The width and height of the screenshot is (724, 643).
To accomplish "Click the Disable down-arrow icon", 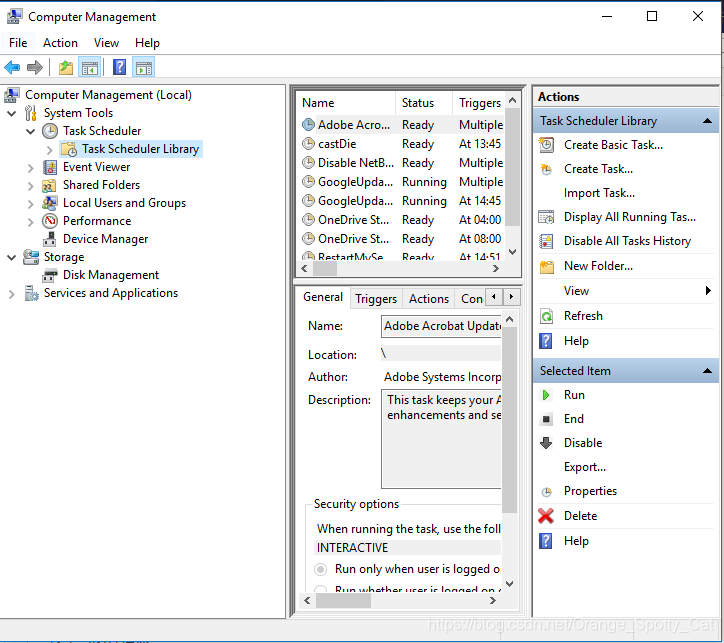I will 546,443.
